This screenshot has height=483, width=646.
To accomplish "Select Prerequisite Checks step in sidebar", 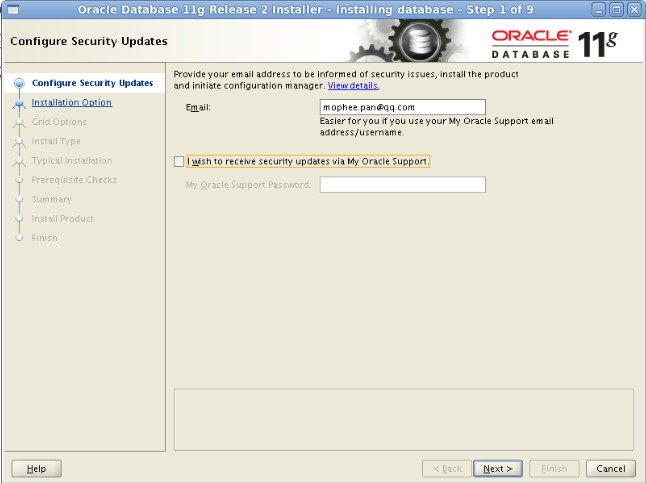I will click(x=74, y=180).
